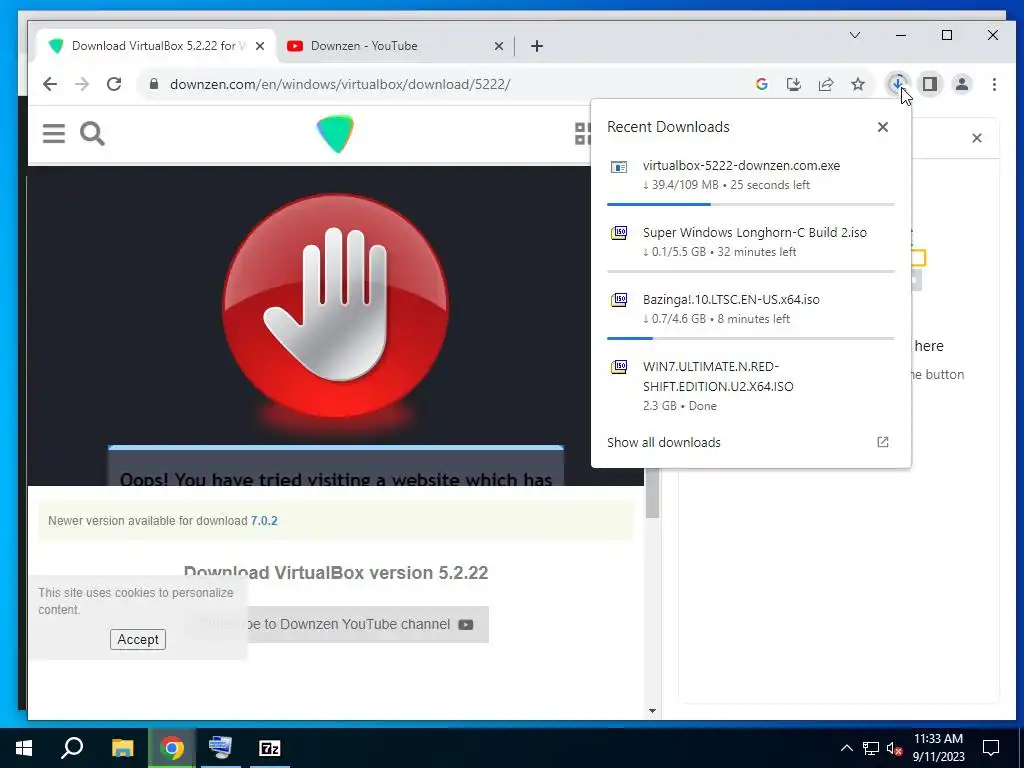
Task: Click virtualbox download progress bar
Action: pos(750,204)
